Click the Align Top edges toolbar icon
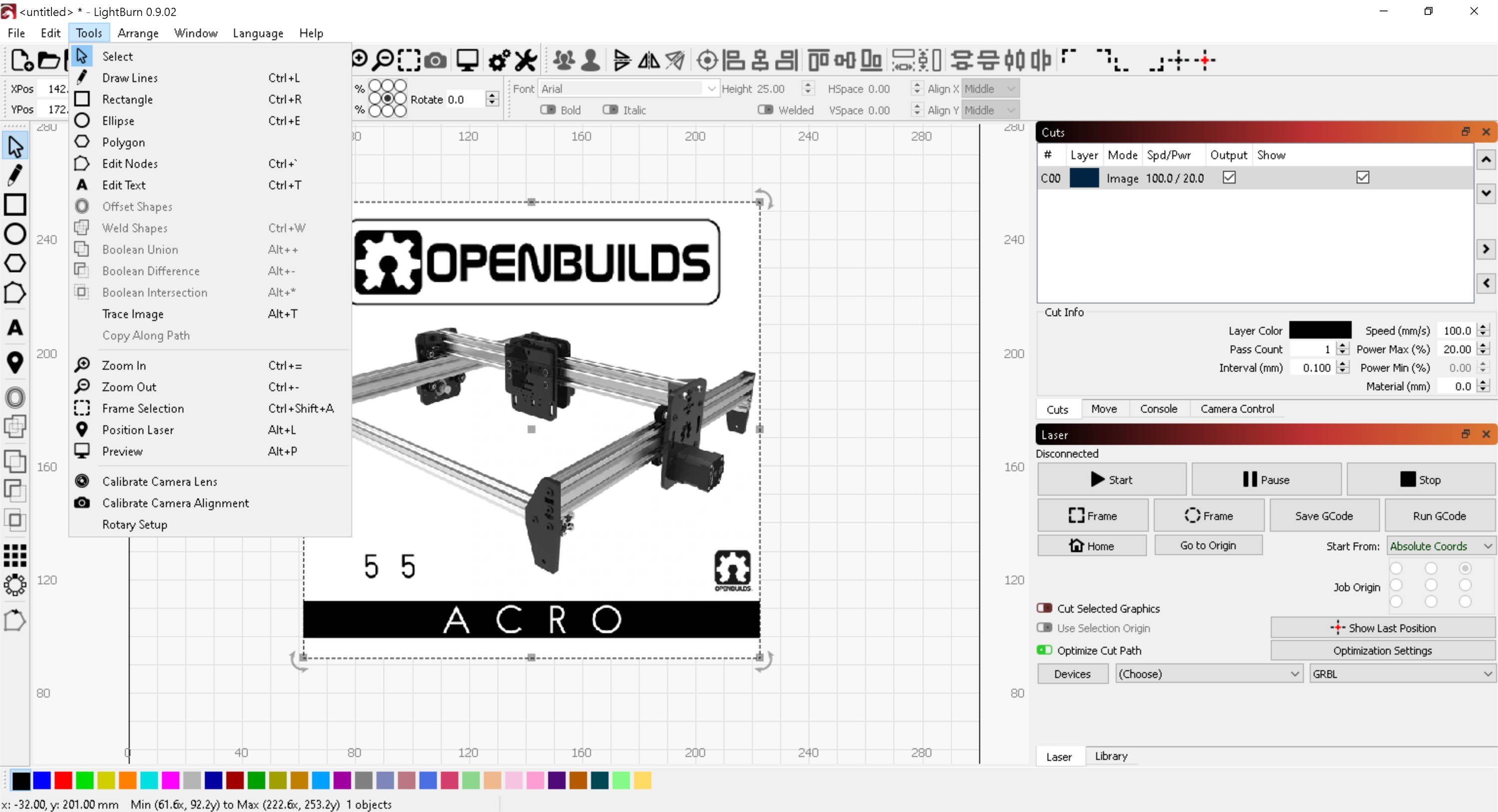This screenshot has height=812, width=1498. click(819, 60)
